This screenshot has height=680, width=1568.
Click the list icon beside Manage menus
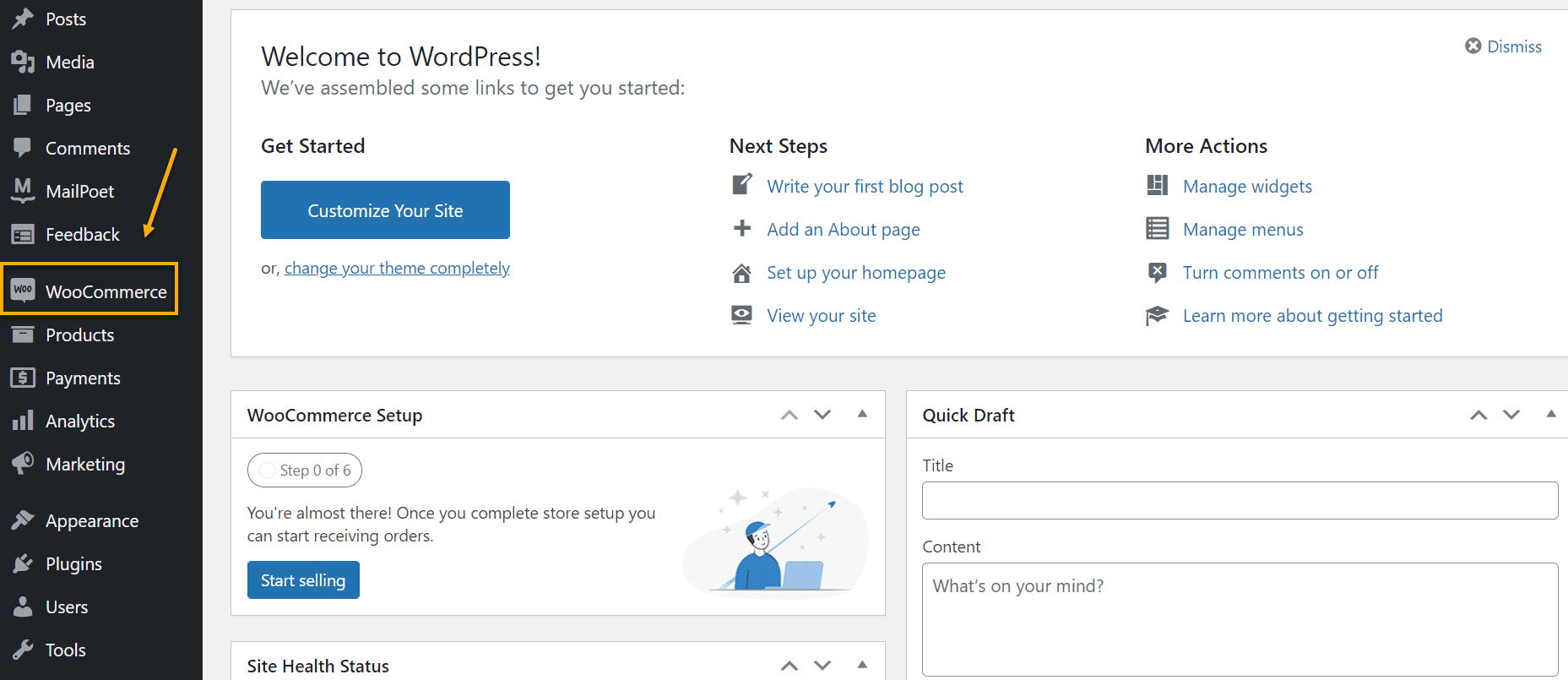pyautogui.click(x=1158, y=228)
